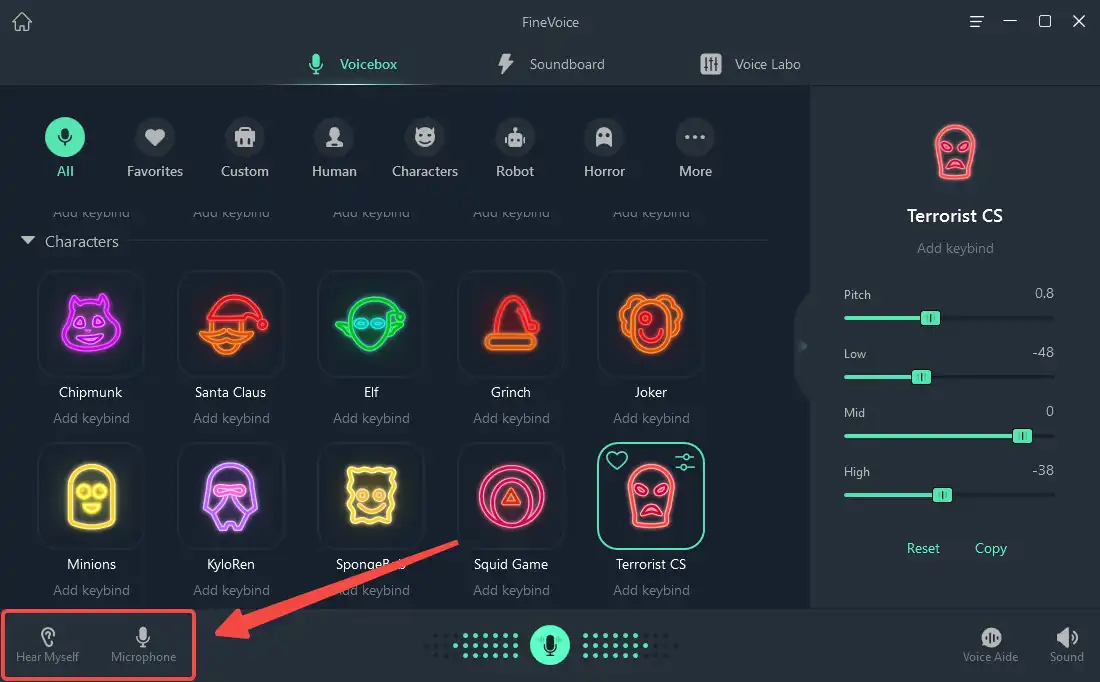
Task: Toggle the Microphone button at bottom left
Action: coord(143,645)
